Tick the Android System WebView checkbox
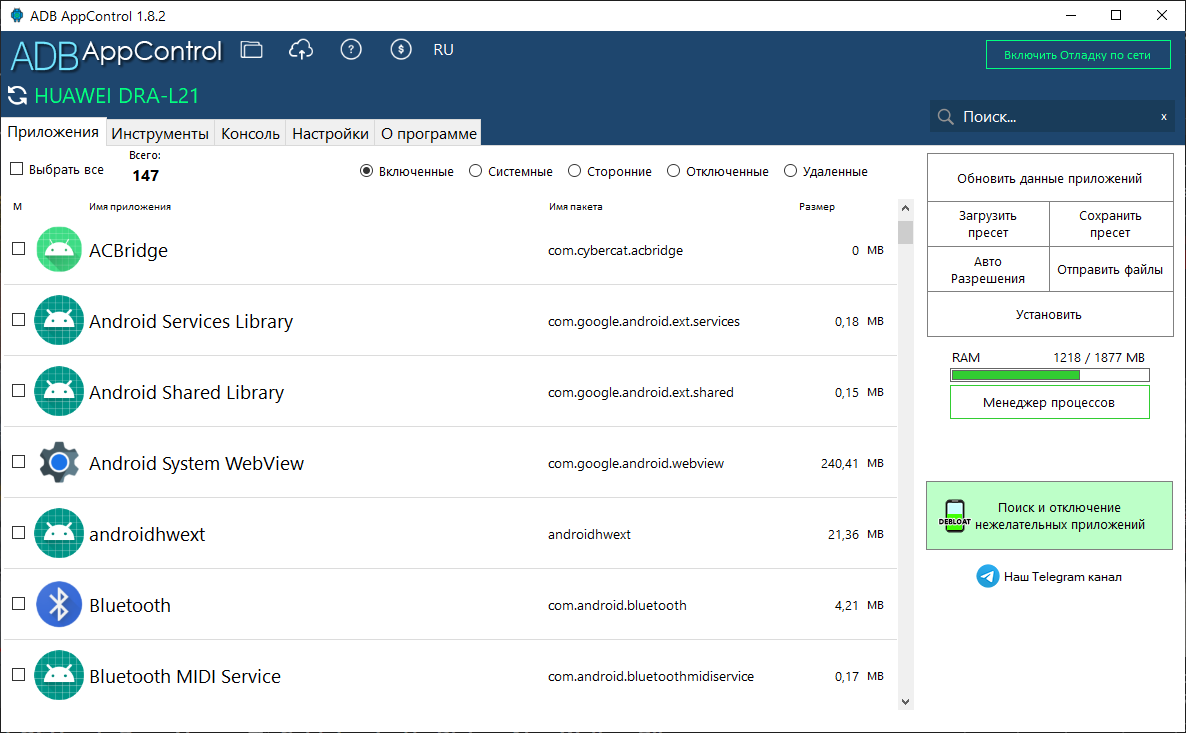 19,461
